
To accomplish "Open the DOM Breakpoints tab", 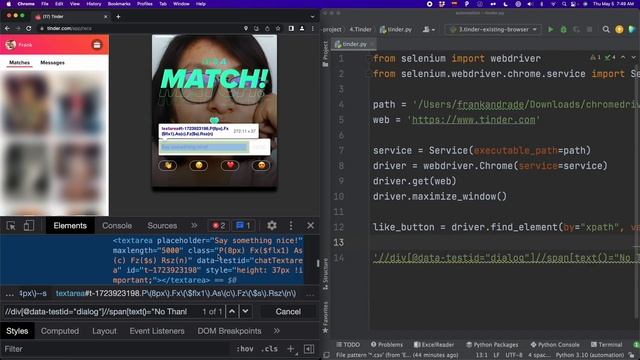I will pos(229,331).
